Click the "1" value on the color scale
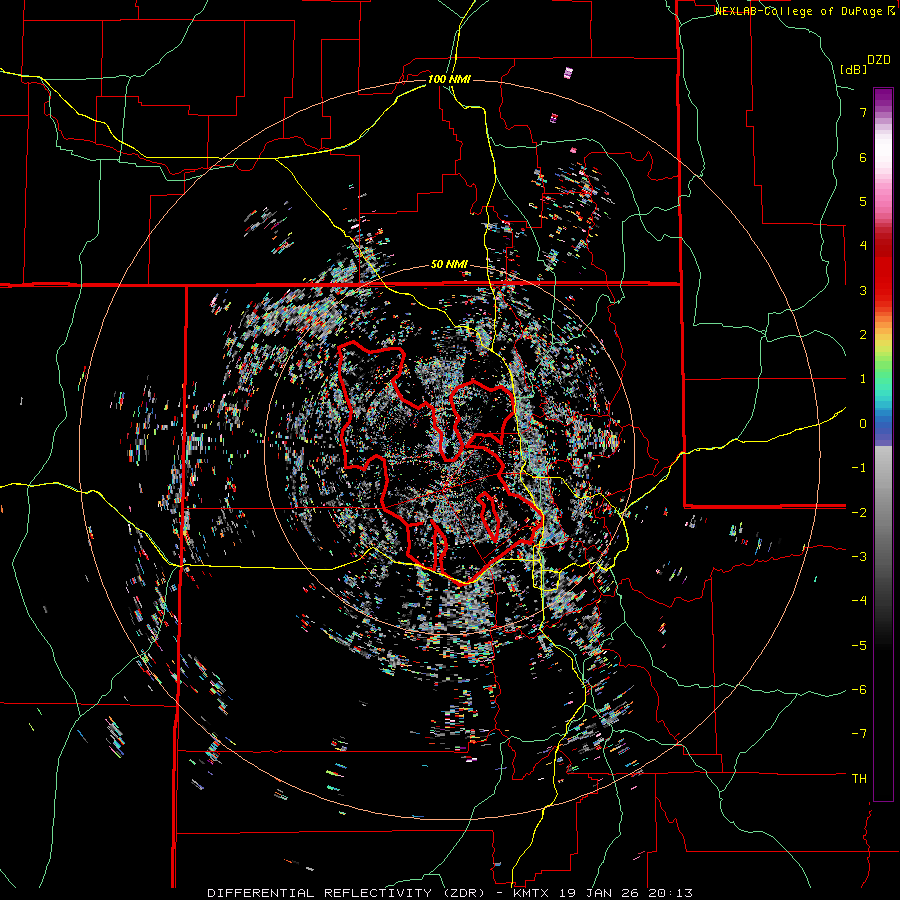Image resolution: width=900 pixels, height=900 pixels. [863, 378]
